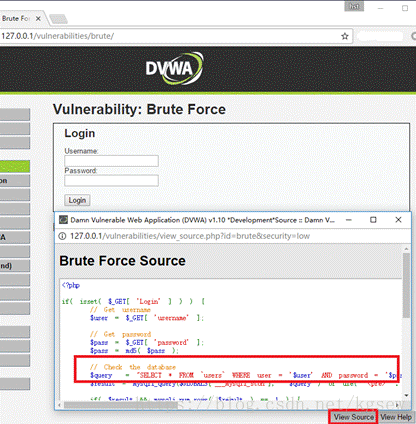Minimize the Brute Force Source popup window
Image resolution: width=416 pixels, height=424 pixels.
[x=349, y=220]
